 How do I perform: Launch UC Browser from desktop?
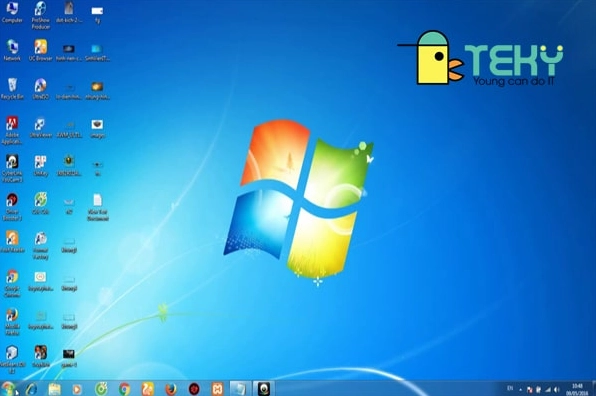click(41, 51)
